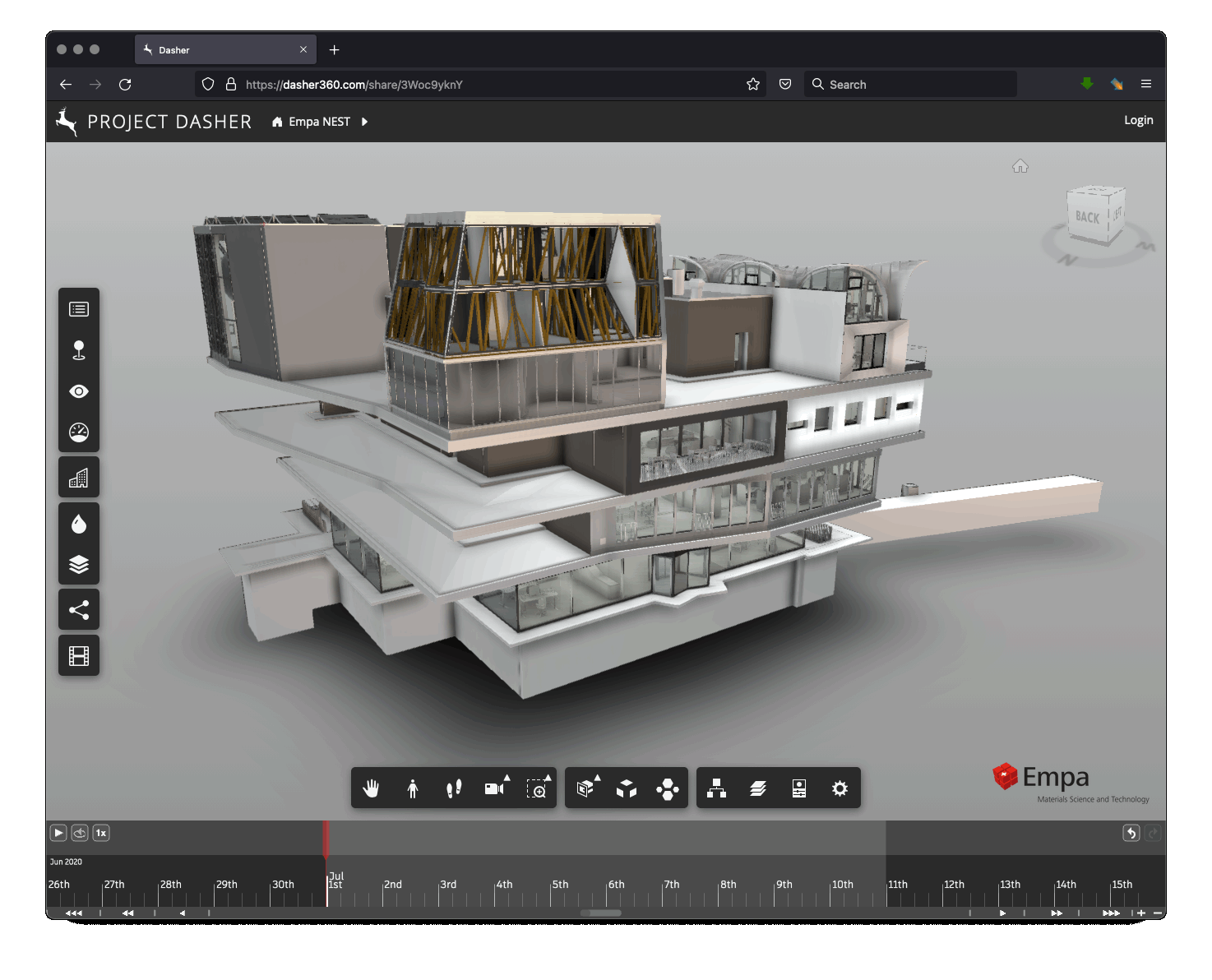
Task: Click the water droplet icon
Action: pyautogui.click(x=79, y=524)
